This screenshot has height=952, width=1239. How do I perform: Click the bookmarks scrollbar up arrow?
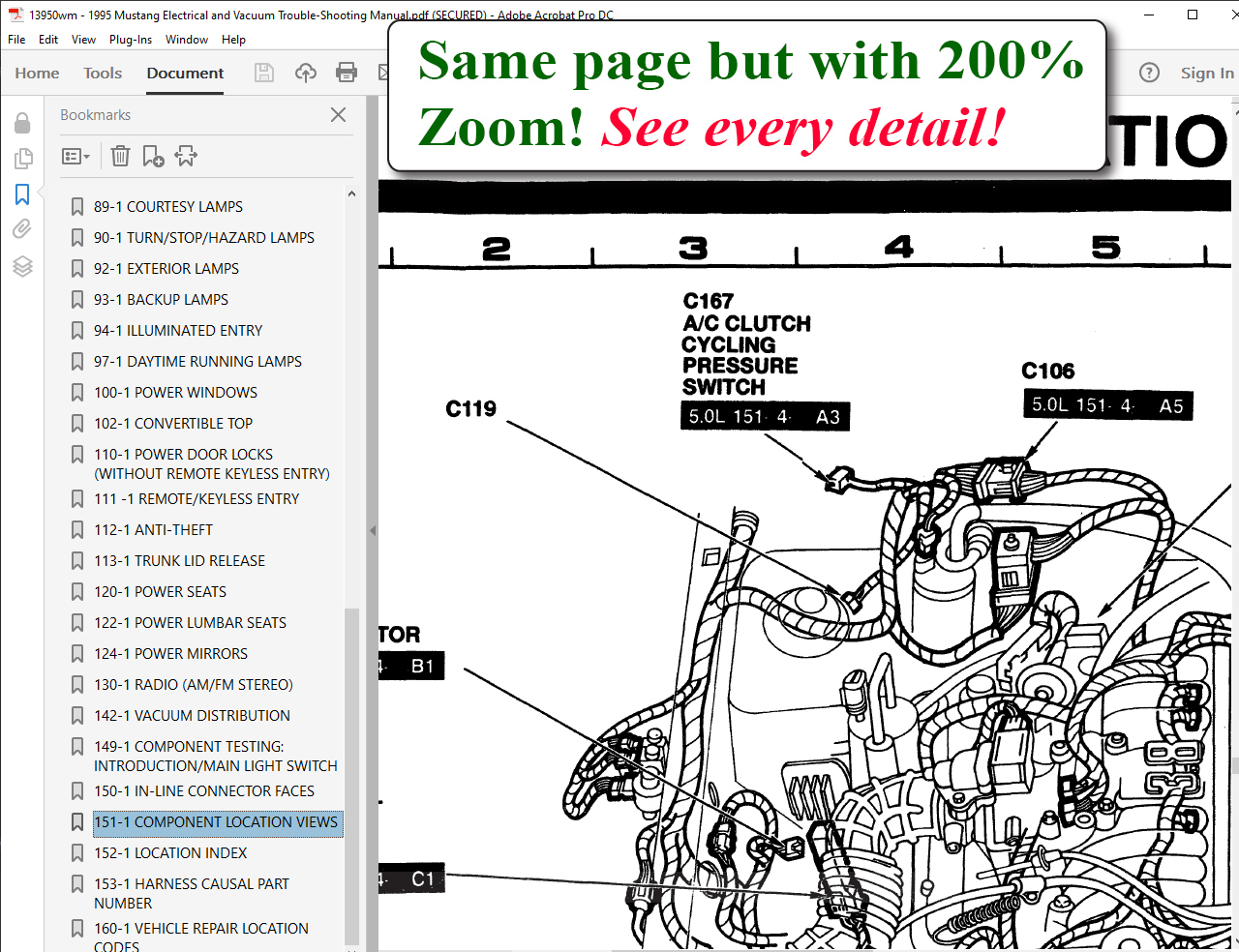(x=351, y=194)
